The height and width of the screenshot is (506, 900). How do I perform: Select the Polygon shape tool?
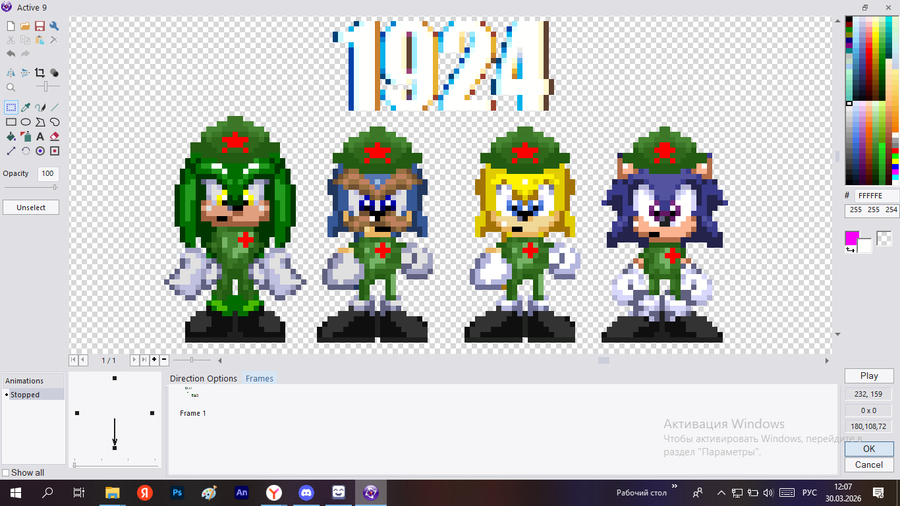coord(40,122)
